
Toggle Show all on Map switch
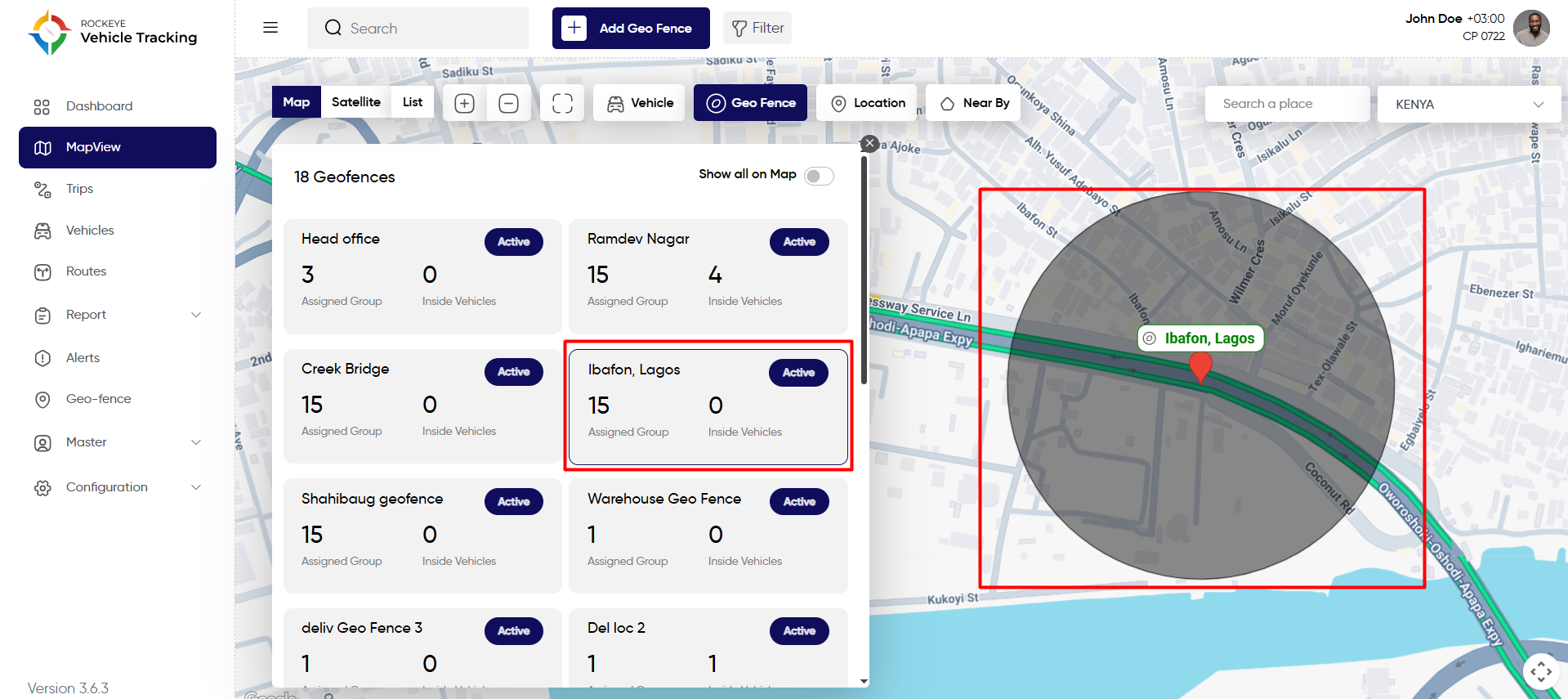[819, 176]
